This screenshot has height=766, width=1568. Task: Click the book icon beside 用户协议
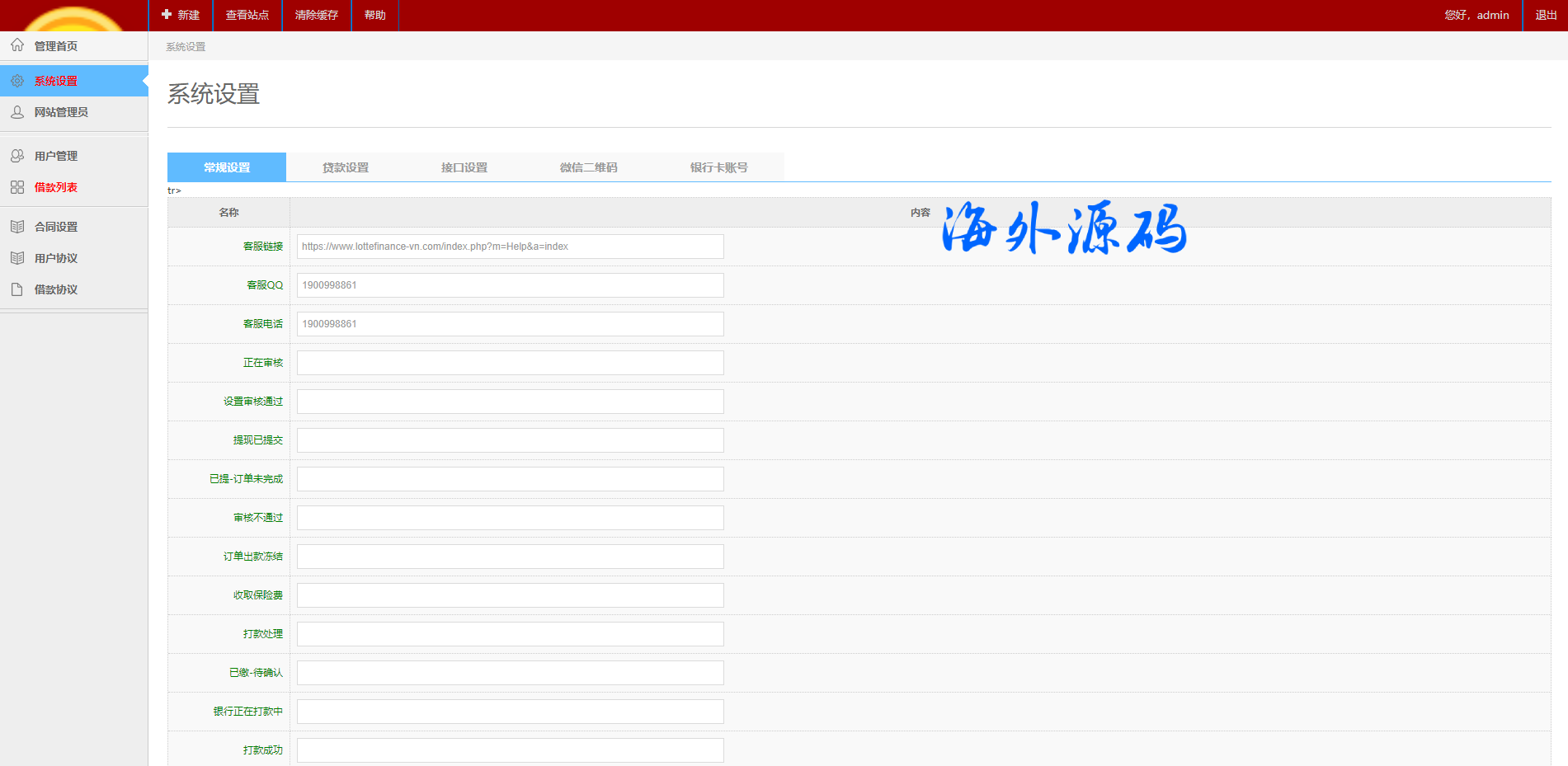point(17,258)
